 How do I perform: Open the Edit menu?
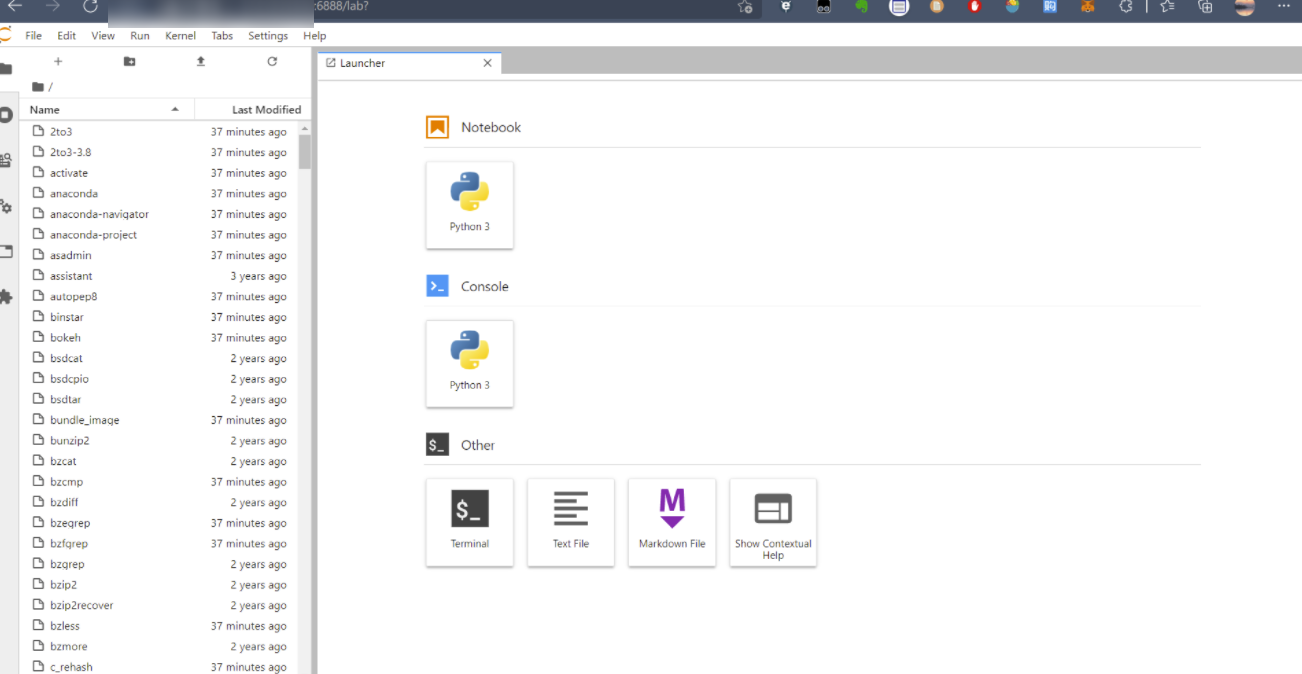pos(66,36)
